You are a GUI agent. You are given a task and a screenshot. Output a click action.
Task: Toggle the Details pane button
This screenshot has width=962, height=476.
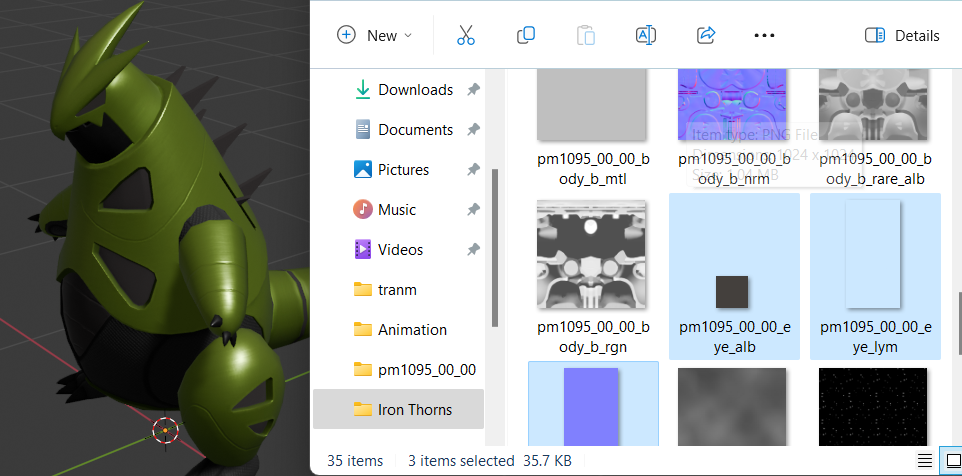coord(902,36)
